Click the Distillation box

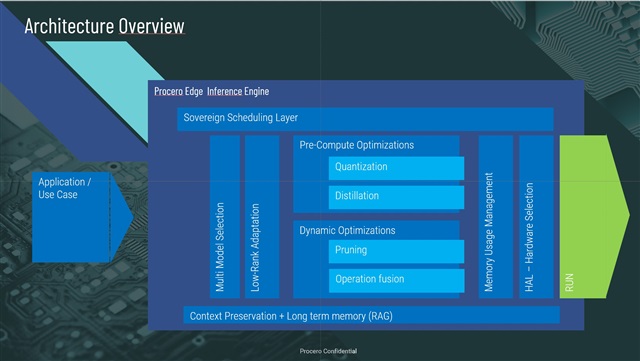[396, 197]
